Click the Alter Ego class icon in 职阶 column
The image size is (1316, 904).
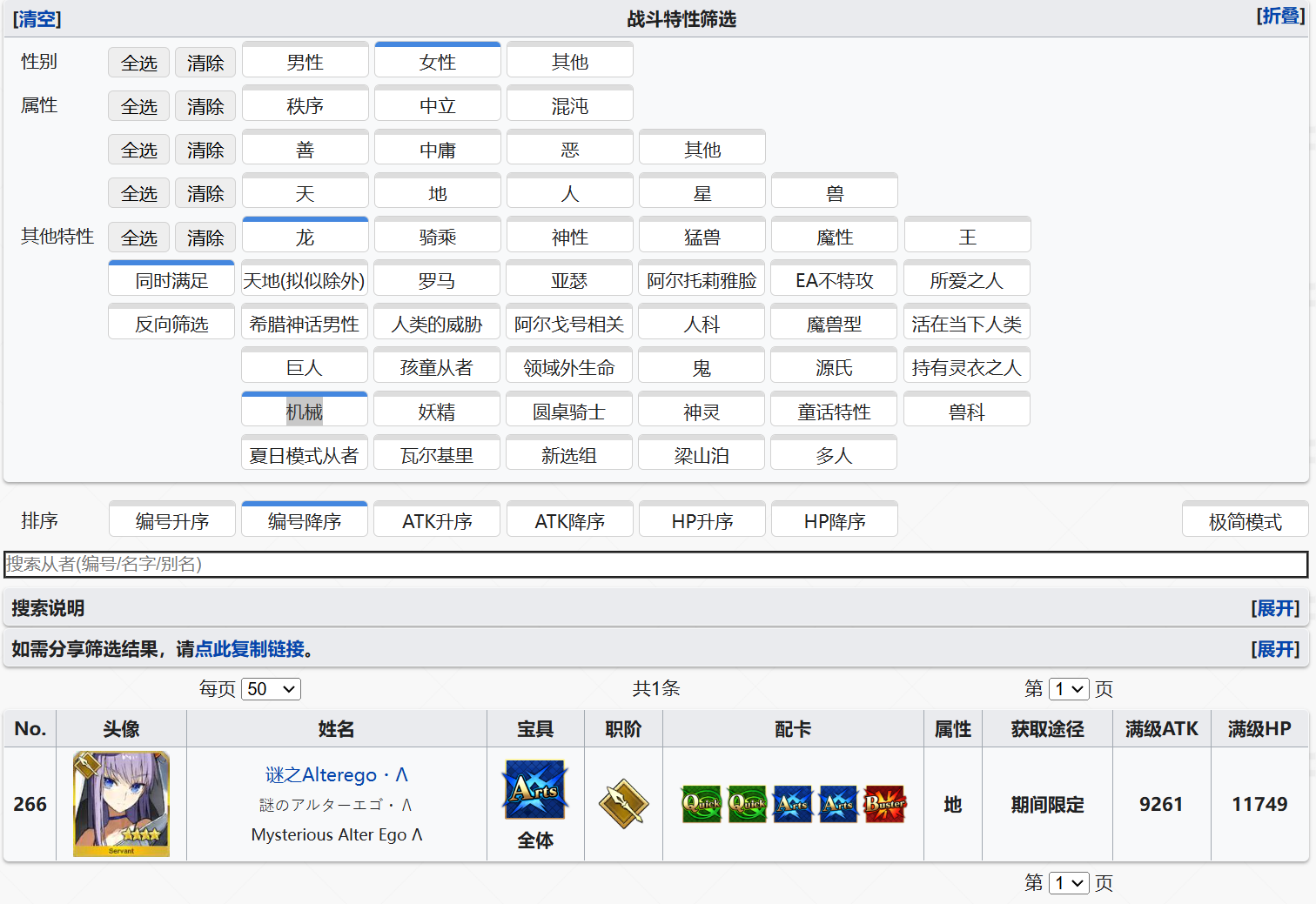point(623,802)
